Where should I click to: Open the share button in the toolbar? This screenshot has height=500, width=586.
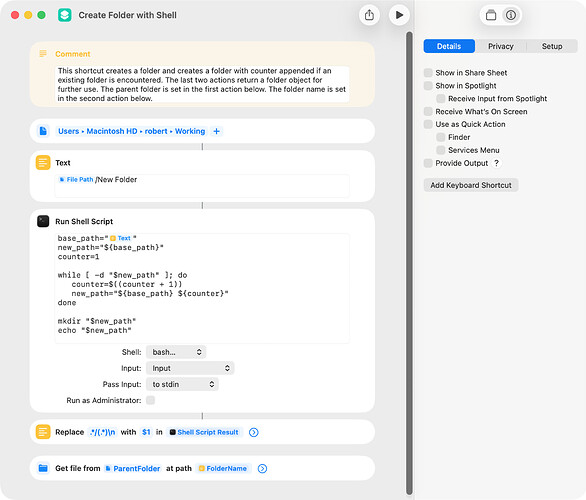(369, 15)
